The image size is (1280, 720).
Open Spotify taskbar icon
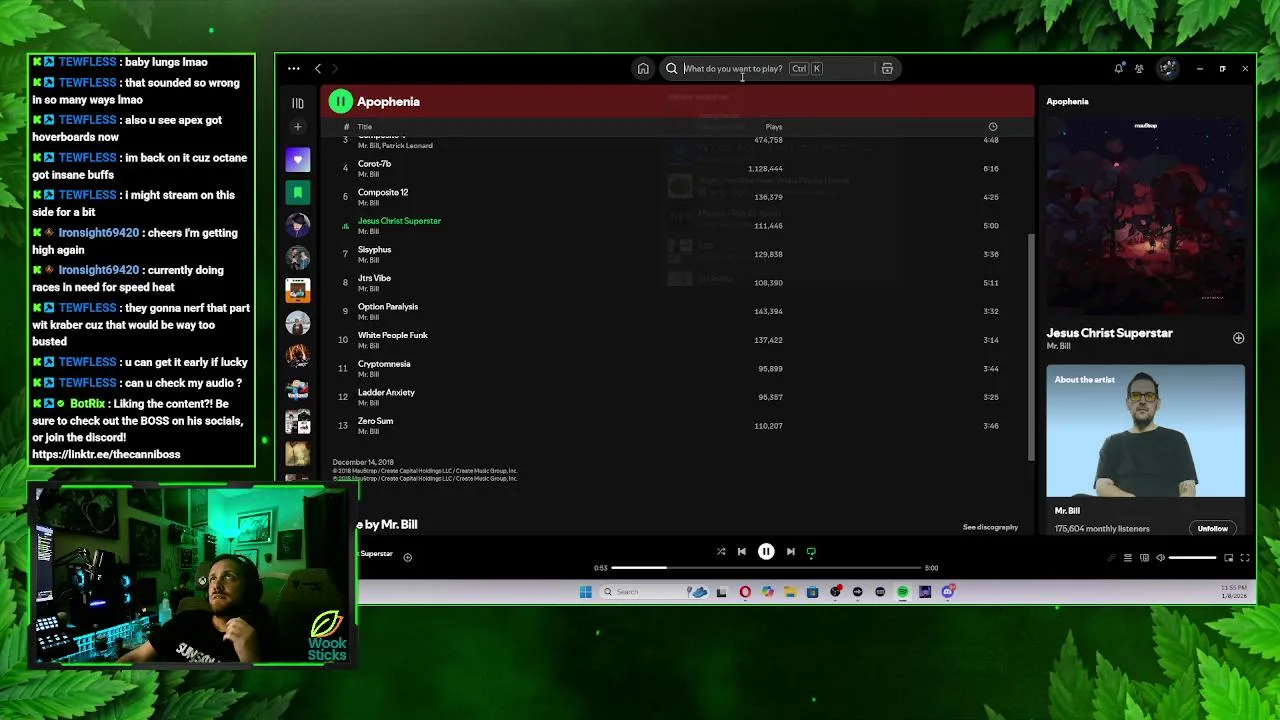pyautogui.click(x=902, y=592)
